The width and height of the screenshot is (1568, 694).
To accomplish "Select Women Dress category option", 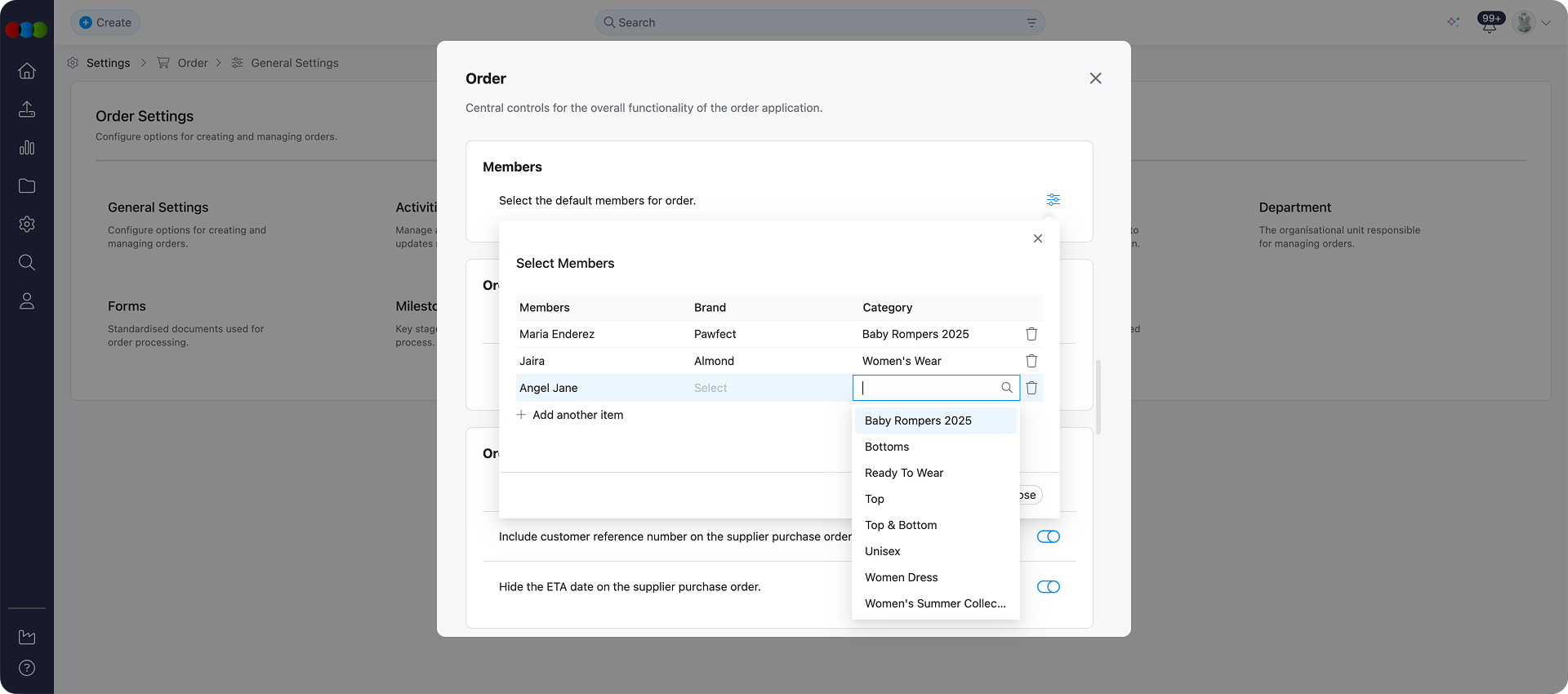I will coord(902,577).
